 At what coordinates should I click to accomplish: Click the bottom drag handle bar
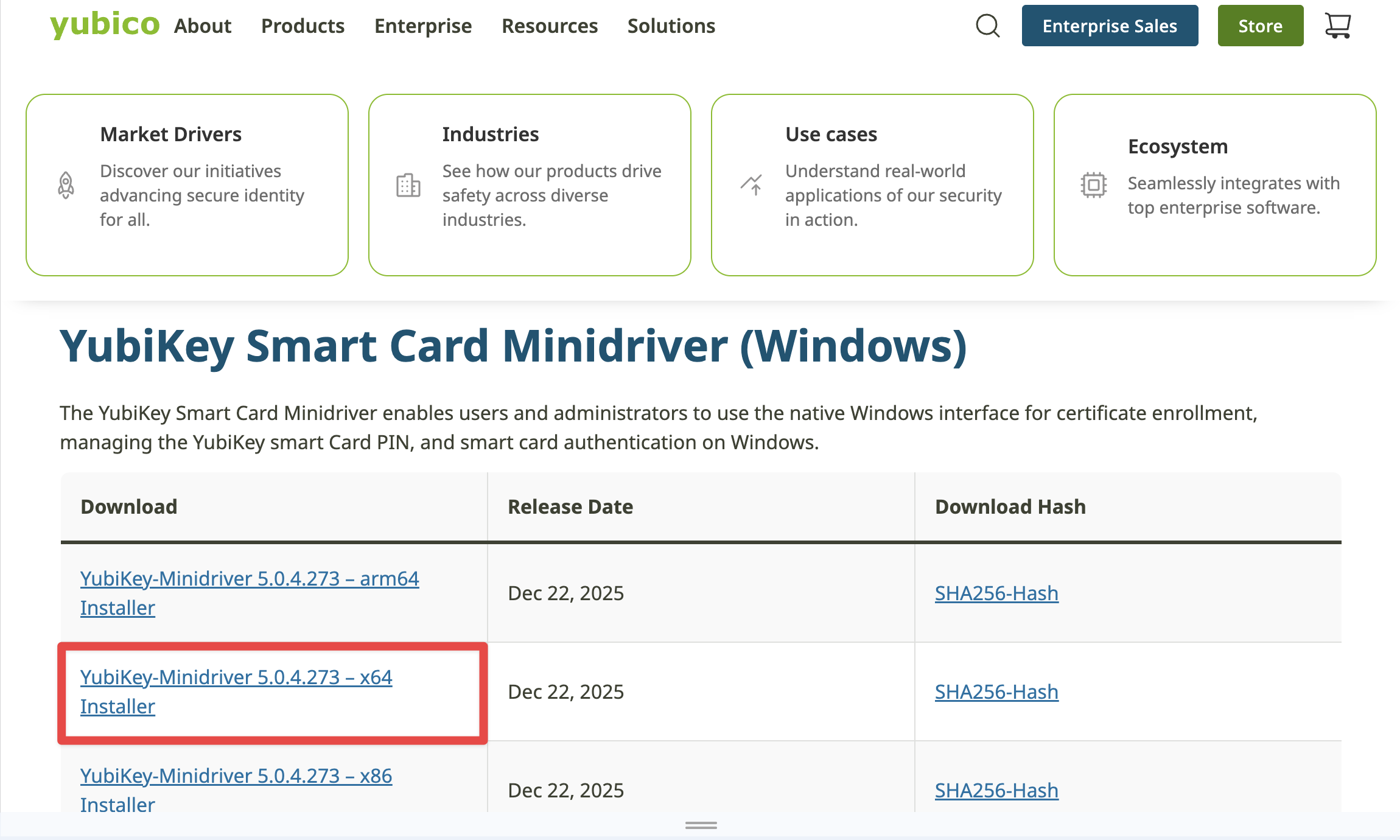coord(701,825)
